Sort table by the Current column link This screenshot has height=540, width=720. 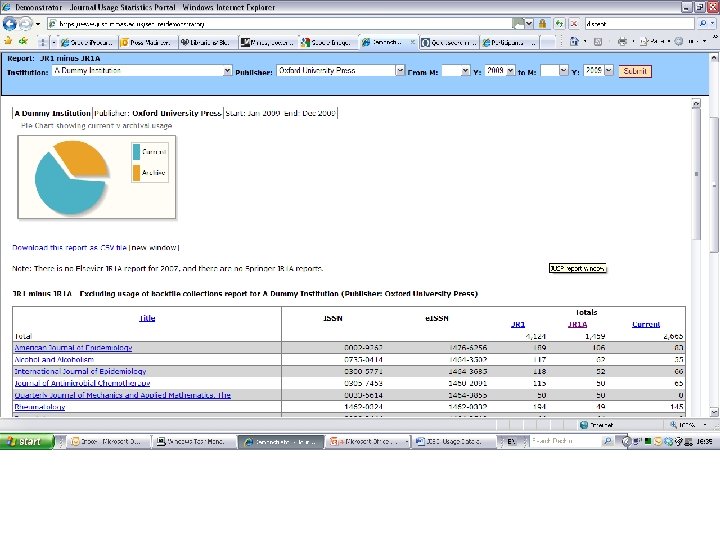click(646, 324)
